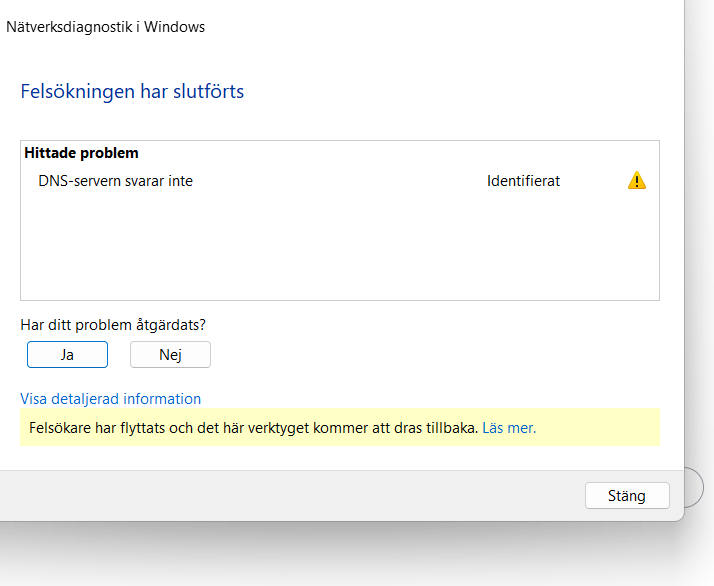Answer Ja to problem resolved question
Screen dimensions: 714x586
[x=67, y=354]
